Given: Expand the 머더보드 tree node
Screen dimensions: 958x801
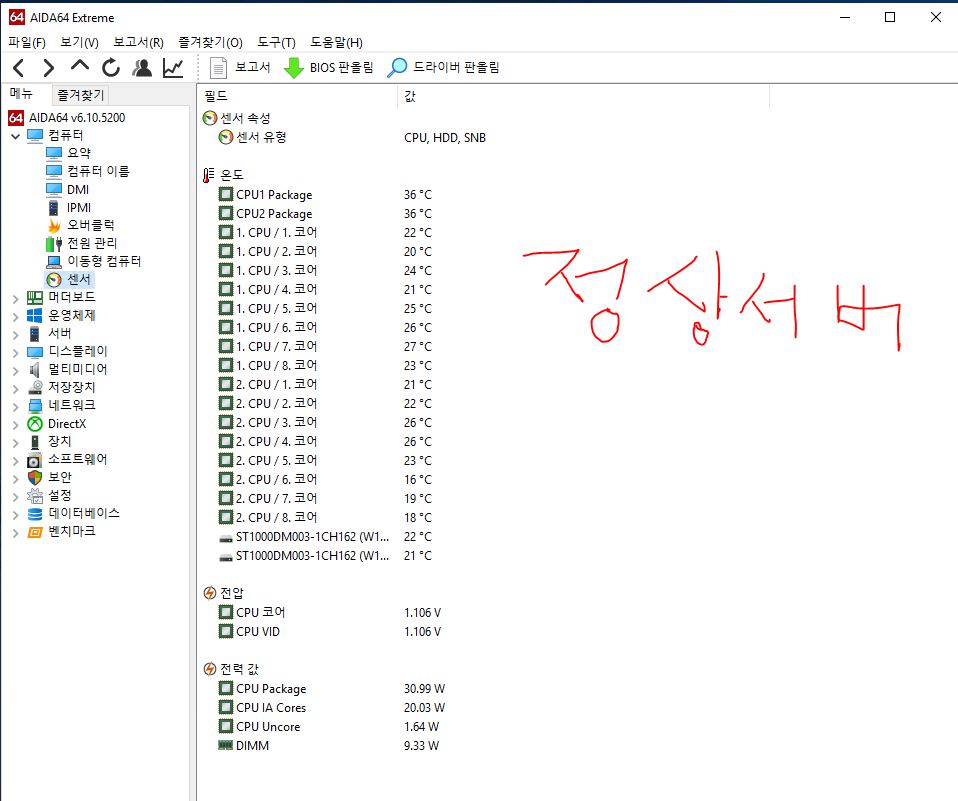Looking at the screenshot, I should point(16,298).
